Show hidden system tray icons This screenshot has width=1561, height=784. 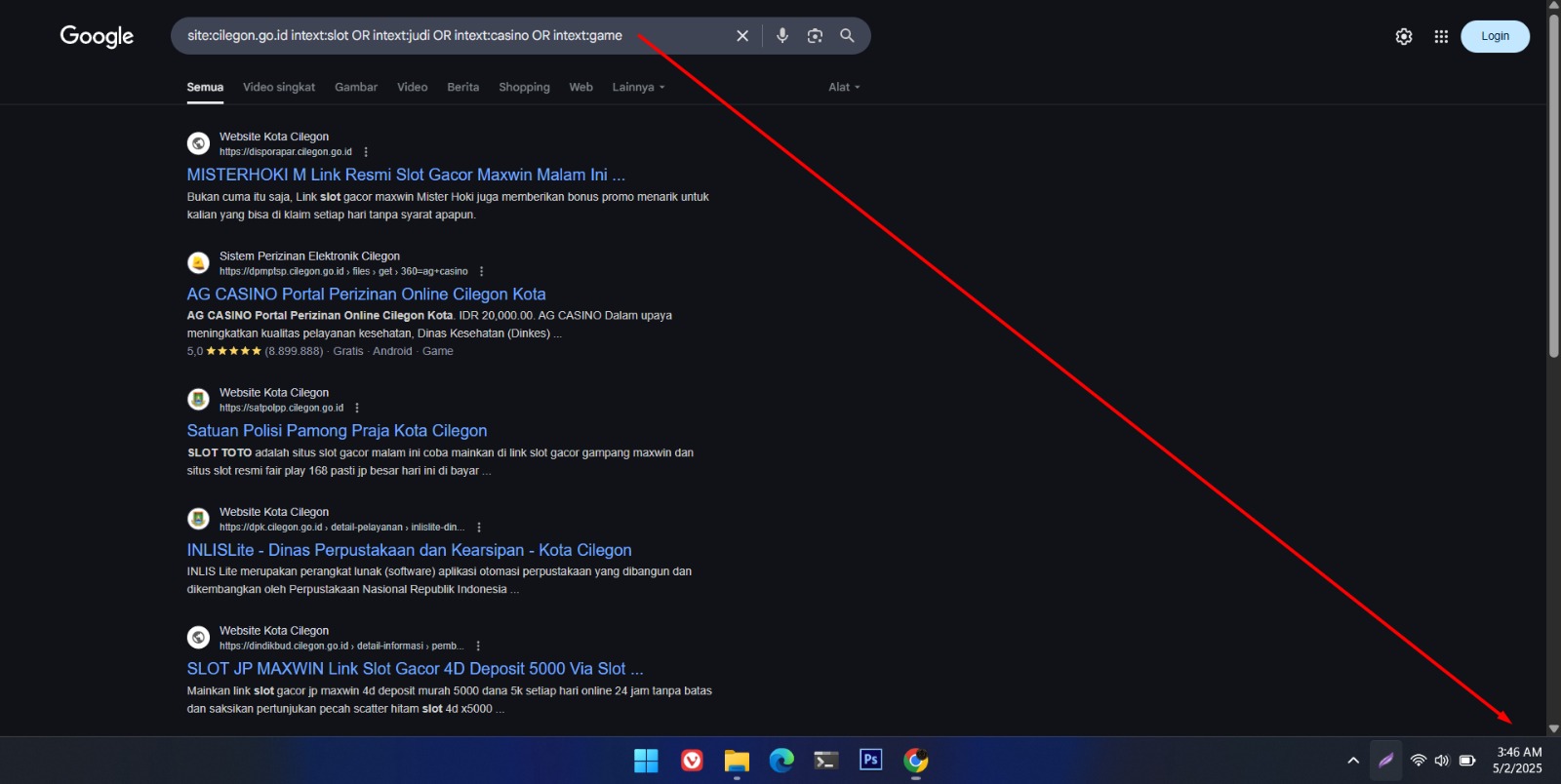pyautogui.click(x=1352, y=761)
